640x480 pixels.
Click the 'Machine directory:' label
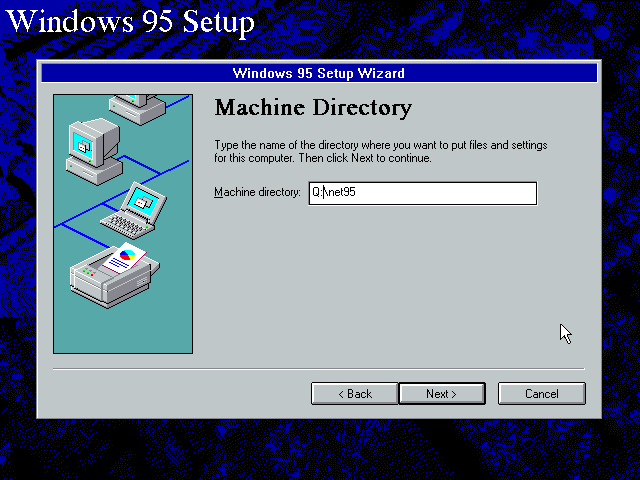(257, 192)
